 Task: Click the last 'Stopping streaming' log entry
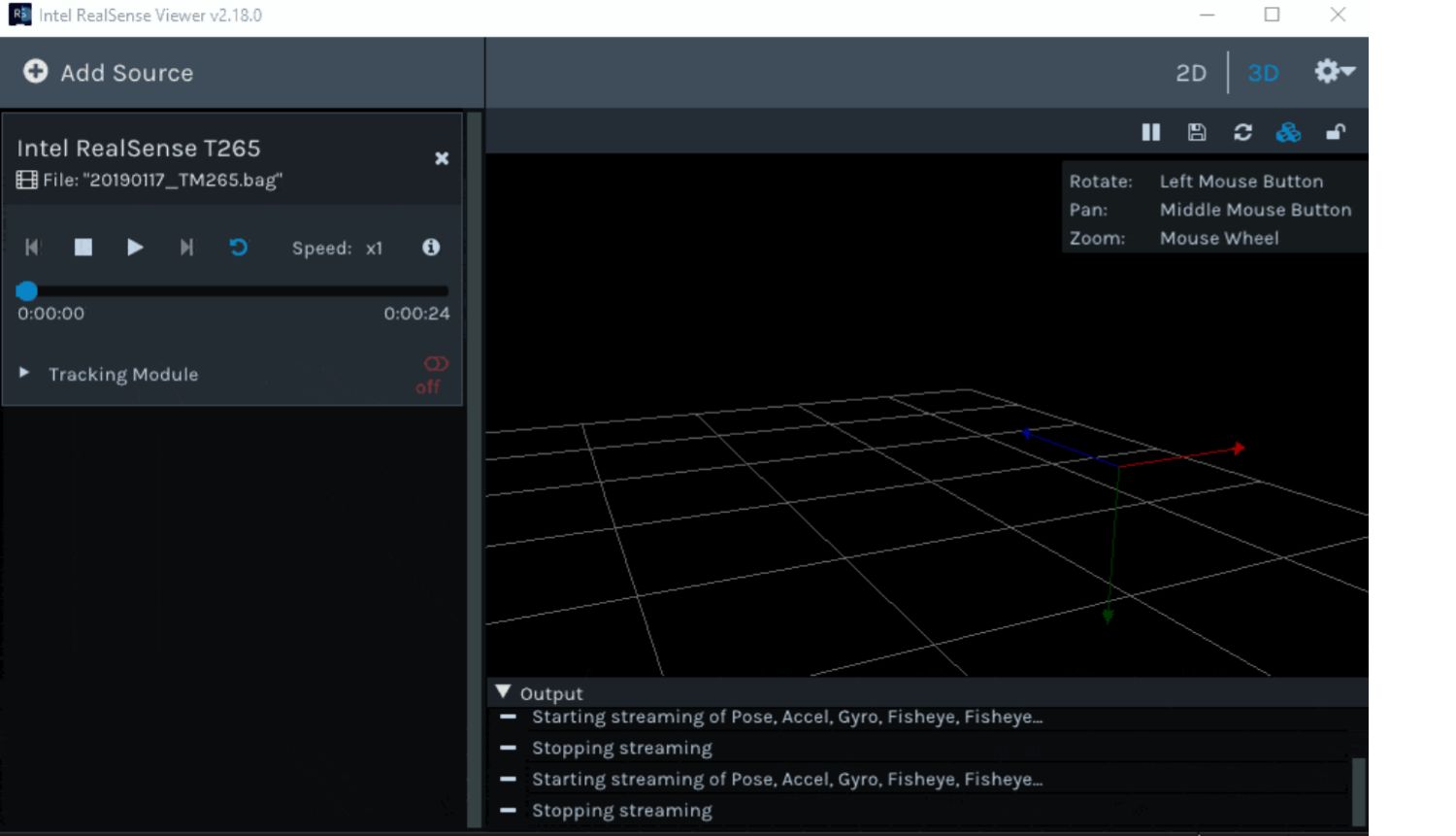pos(622,810)
